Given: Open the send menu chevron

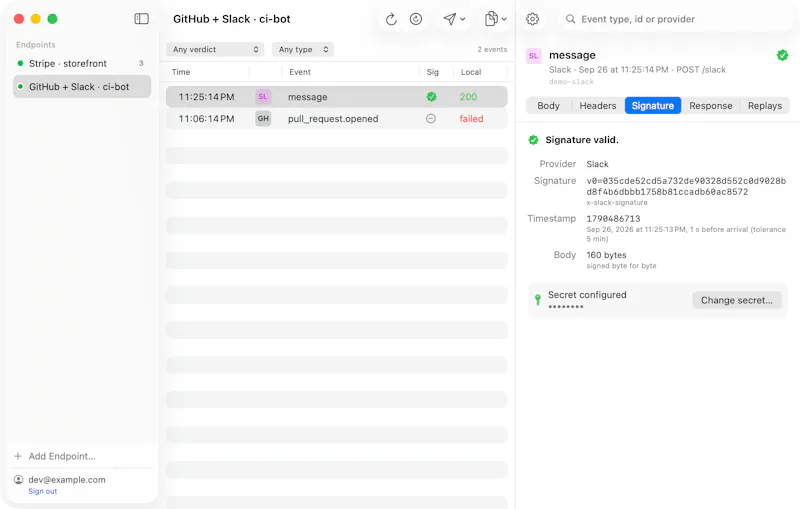Looking at the screenshot, I should pos(463,19).
